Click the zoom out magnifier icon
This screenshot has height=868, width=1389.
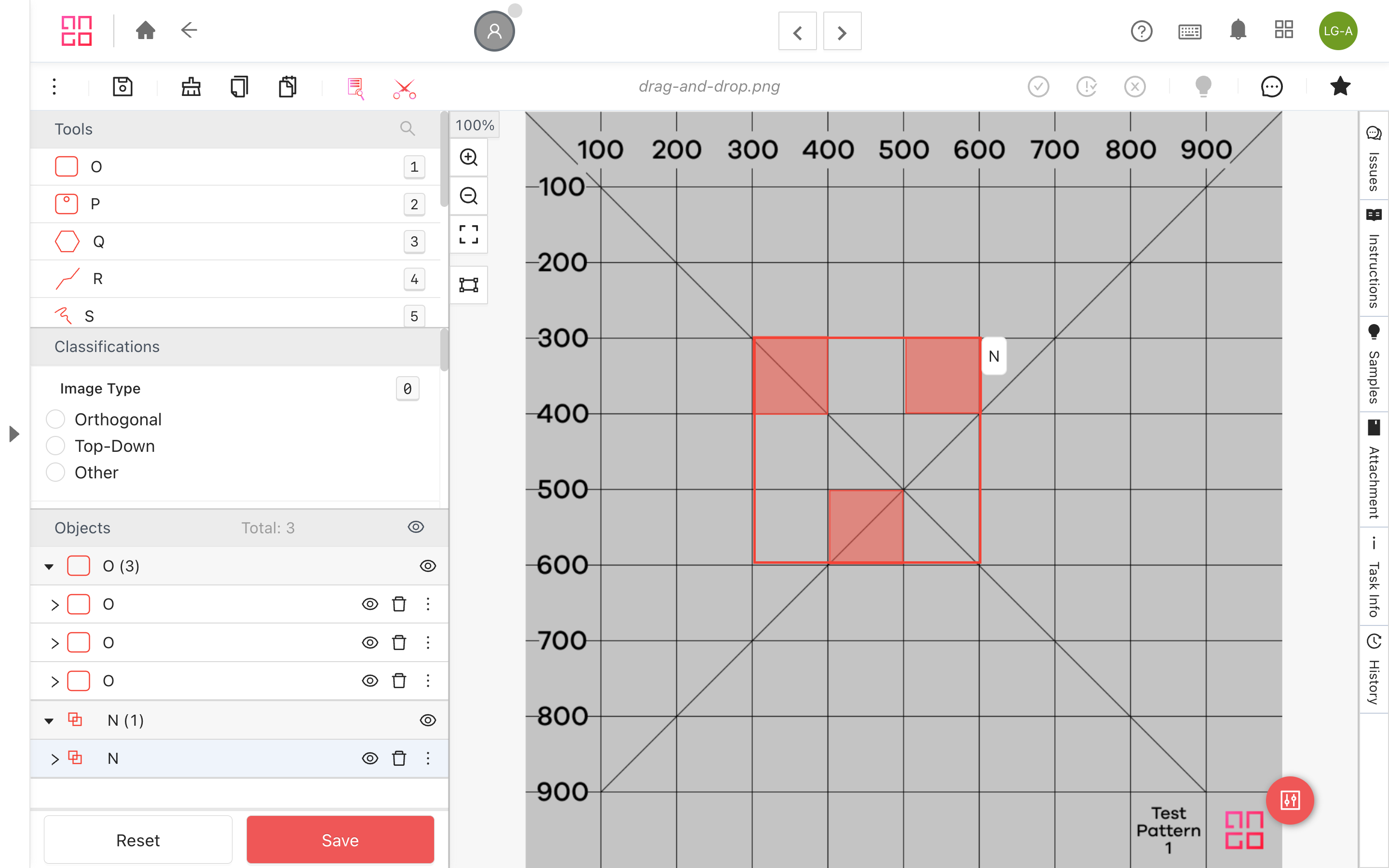point(468,196)
